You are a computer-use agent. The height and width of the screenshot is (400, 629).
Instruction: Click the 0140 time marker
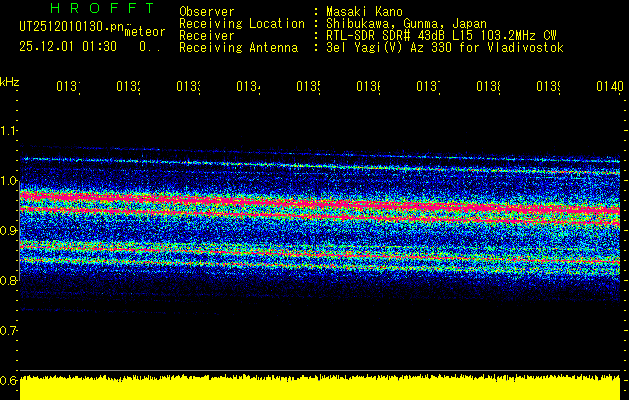coord(609,88)
